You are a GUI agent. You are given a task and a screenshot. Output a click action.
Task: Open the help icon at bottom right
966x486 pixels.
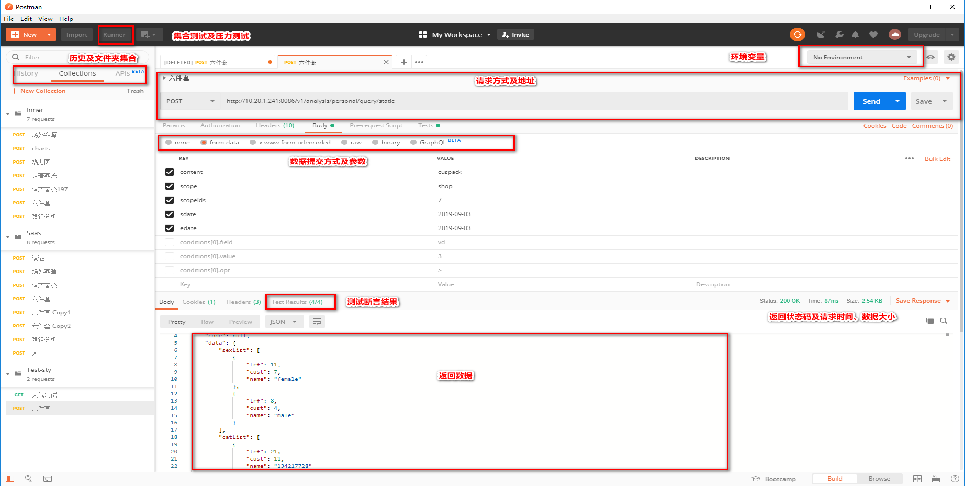(x=954, y=479)
